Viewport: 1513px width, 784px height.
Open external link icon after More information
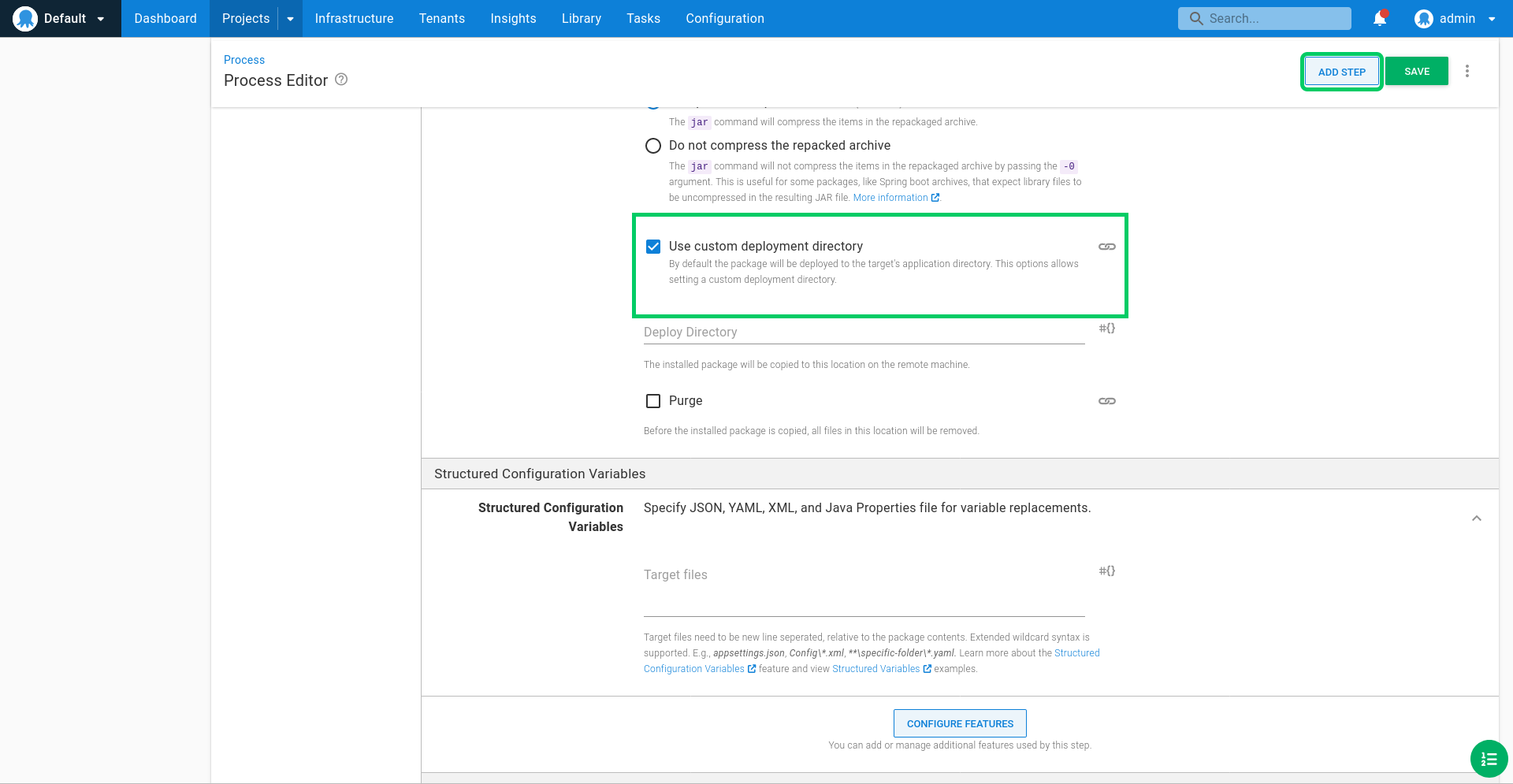click(x=935, y=198)
